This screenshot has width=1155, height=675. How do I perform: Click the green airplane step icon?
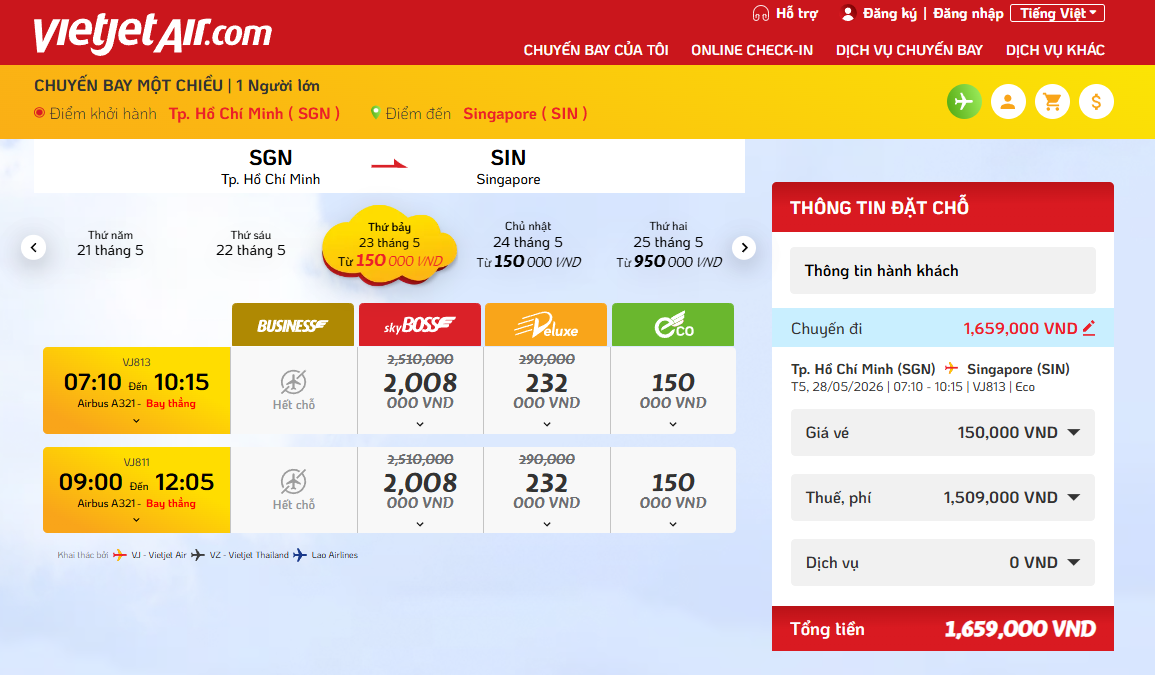coord(963,102)
